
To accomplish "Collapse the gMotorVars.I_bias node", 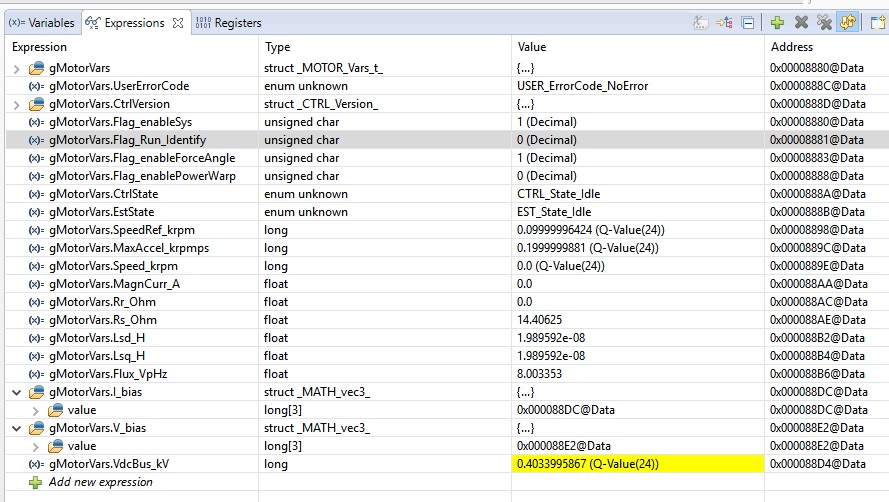I will point(16,392).
